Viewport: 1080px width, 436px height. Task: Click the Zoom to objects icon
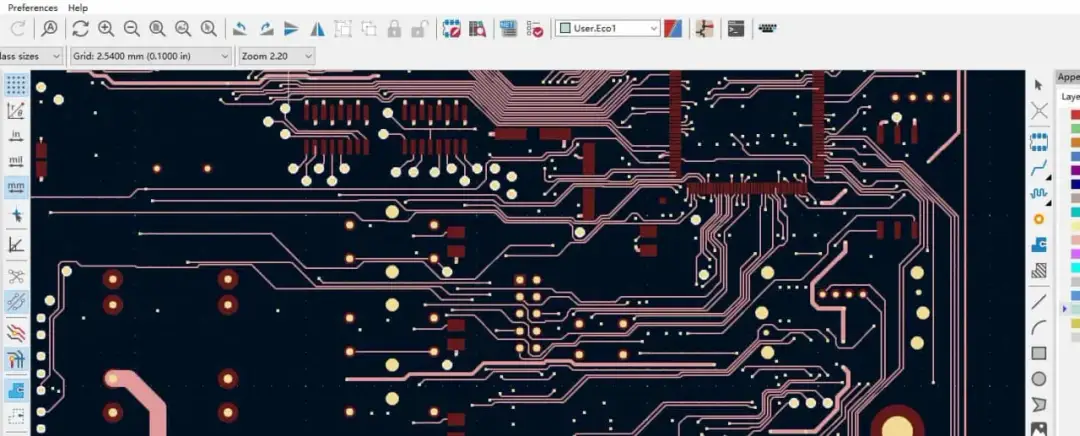click(x=183, y=28)
